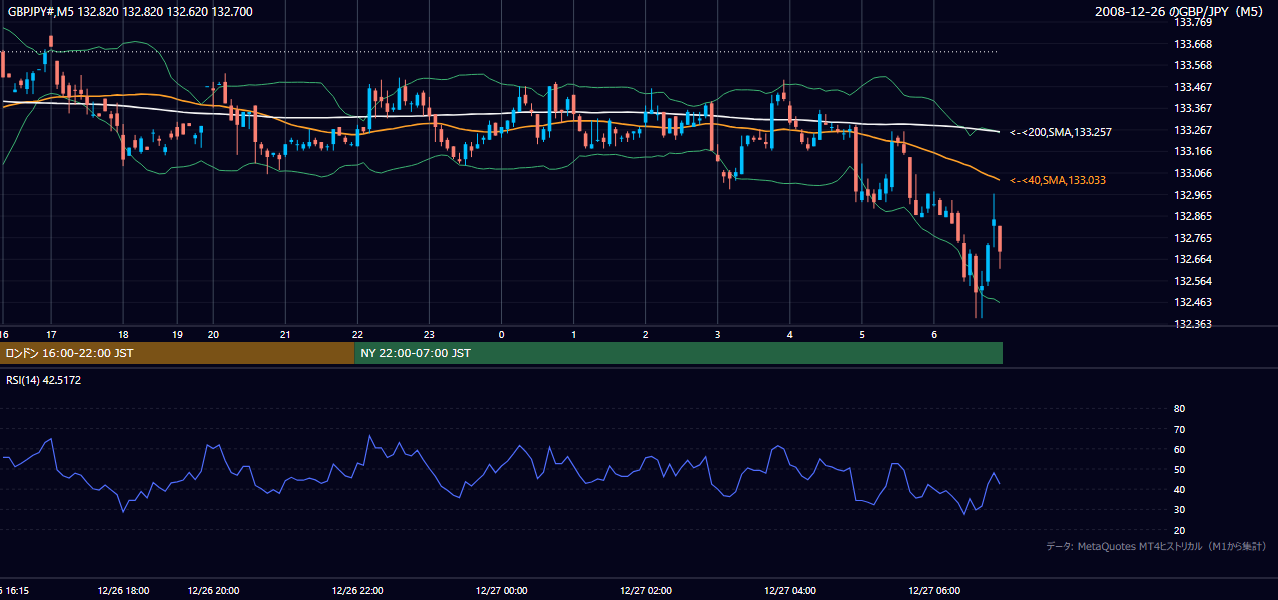
Task: Click the RSI(14) 42.5172 indicator label
Action: (44, 380)
